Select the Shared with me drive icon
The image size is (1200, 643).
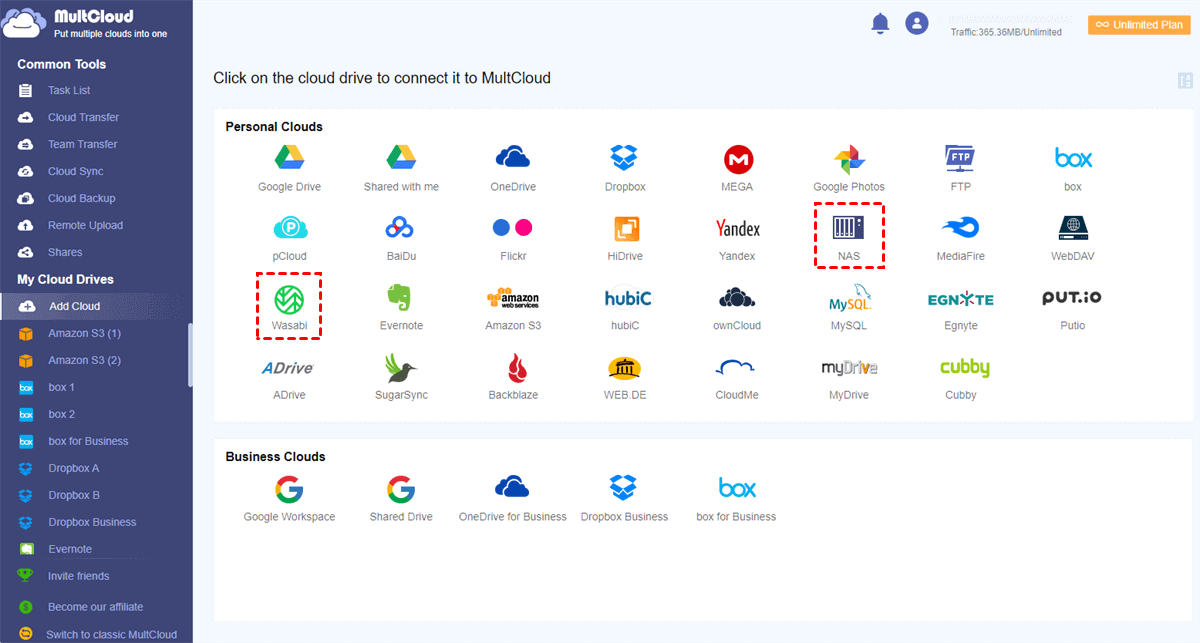point(401,158)
